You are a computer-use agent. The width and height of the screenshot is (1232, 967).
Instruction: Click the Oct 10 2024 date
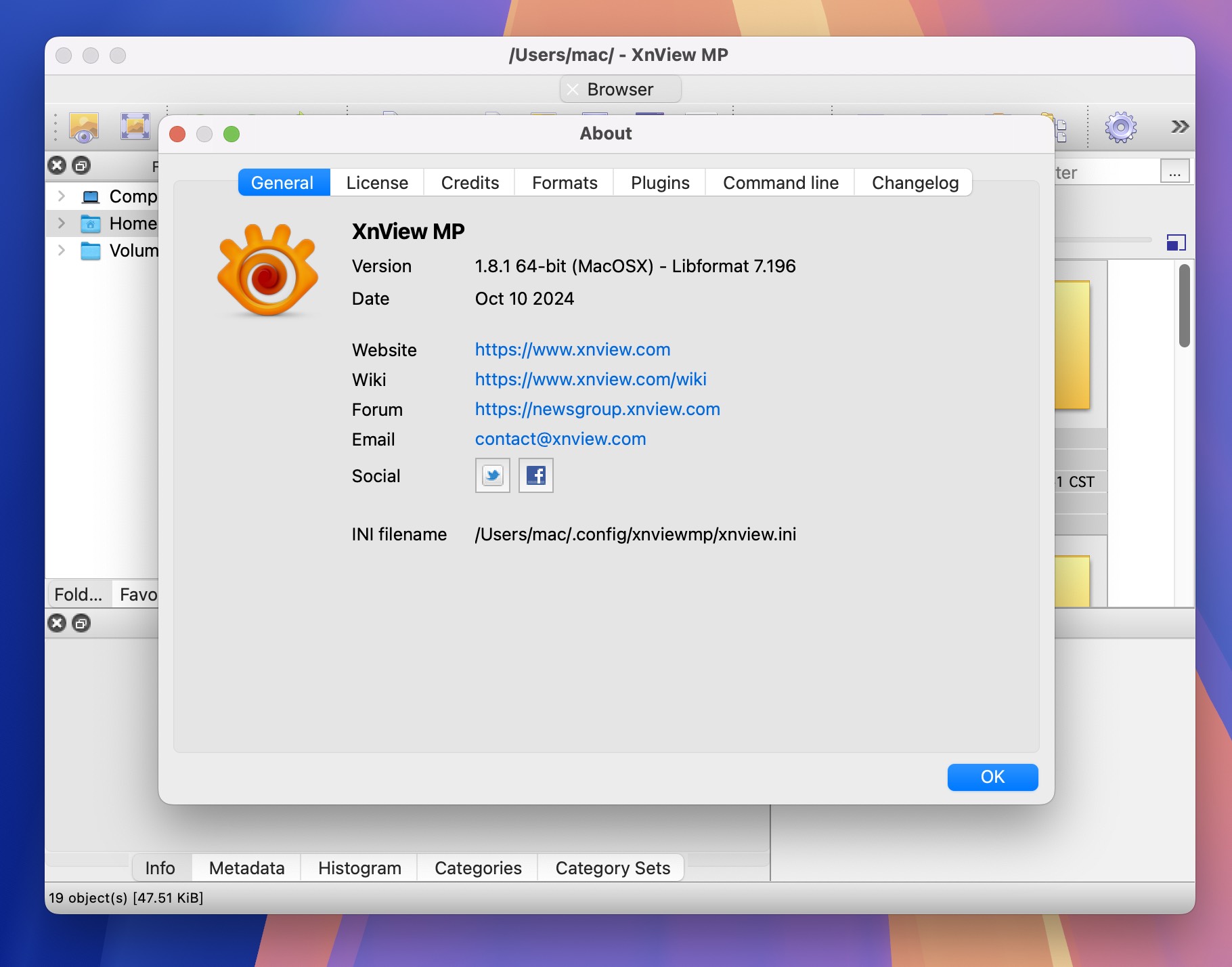524,299
